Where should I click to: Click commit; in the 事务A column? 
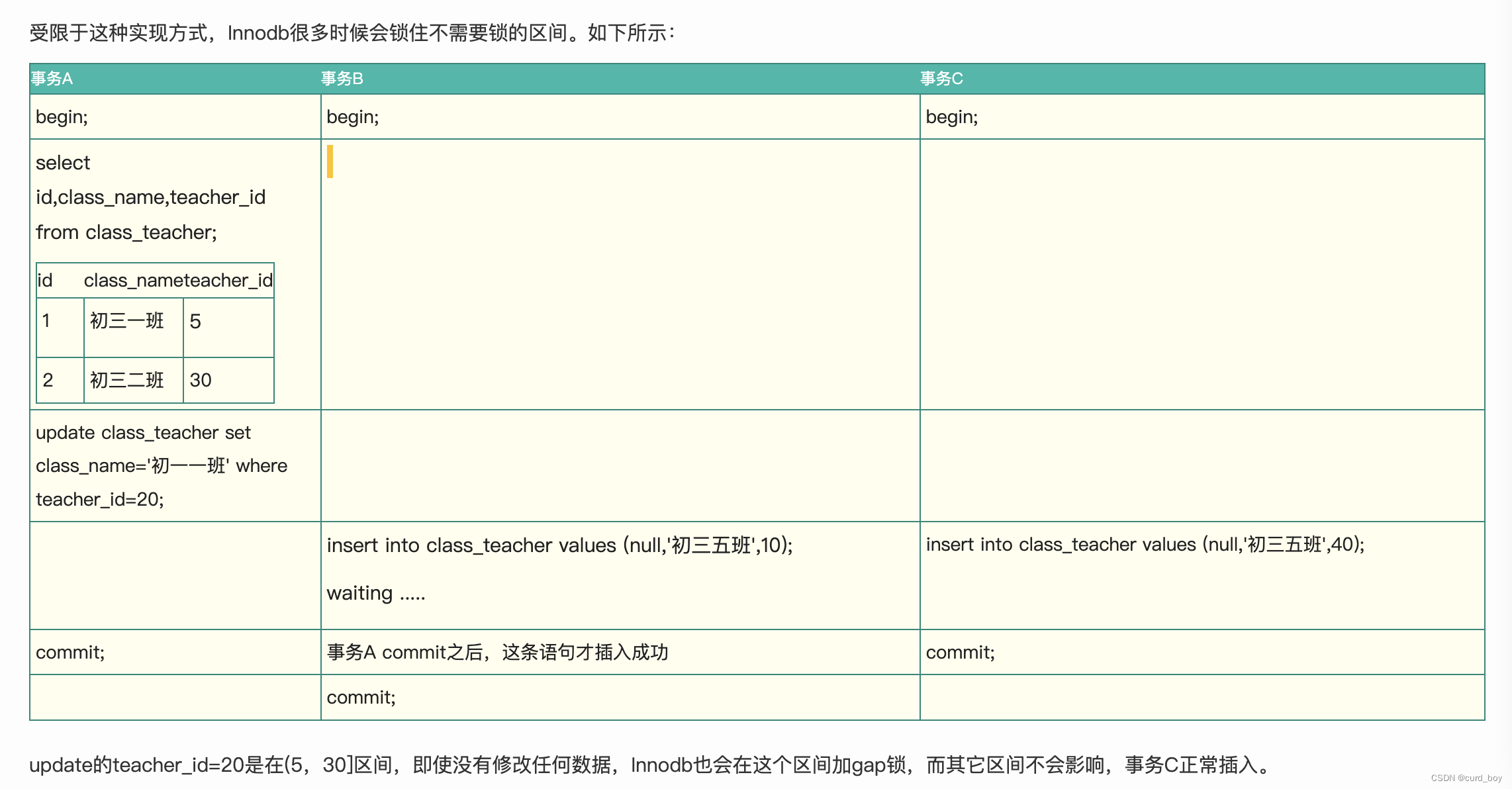point(70,653)
